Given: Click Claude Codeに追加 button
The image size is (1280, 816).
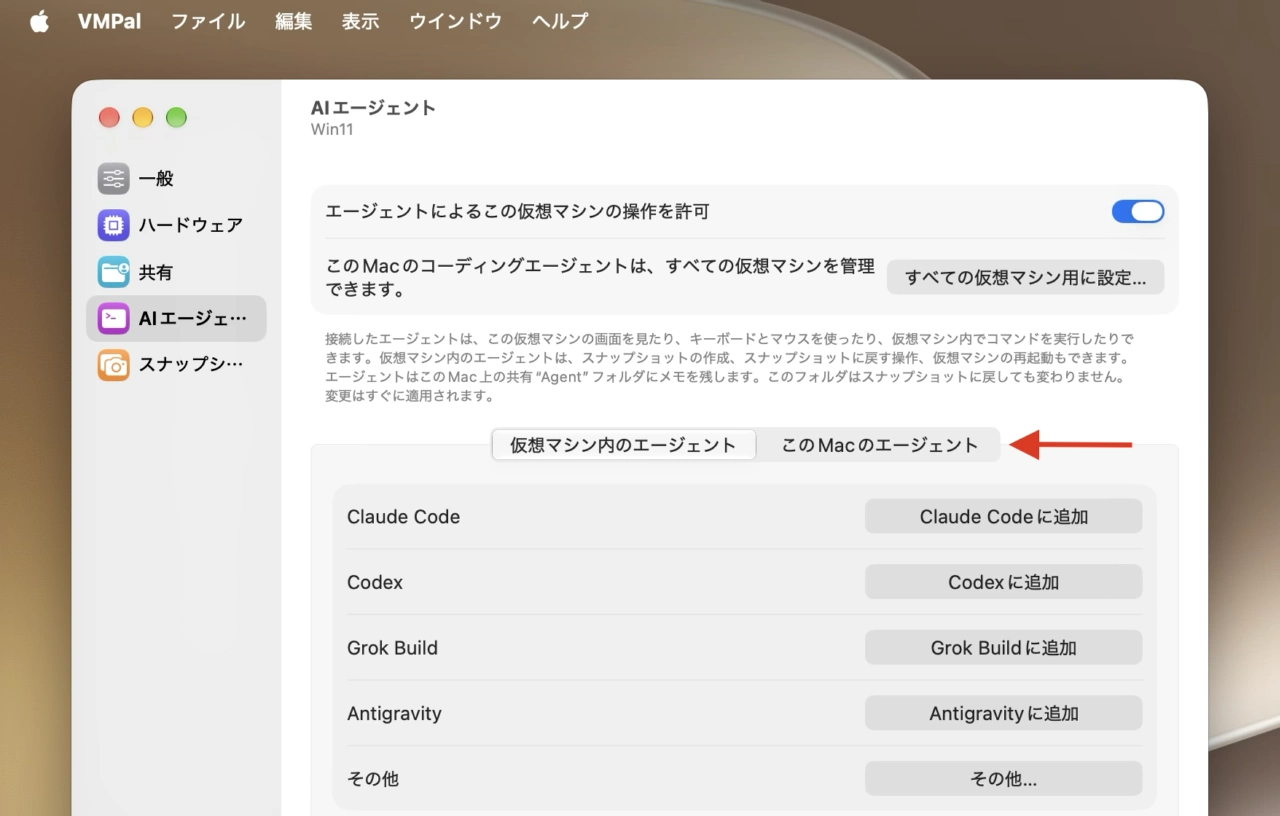Looking at the screenshot, I should pyautogui.click(x=1003, y=516).
